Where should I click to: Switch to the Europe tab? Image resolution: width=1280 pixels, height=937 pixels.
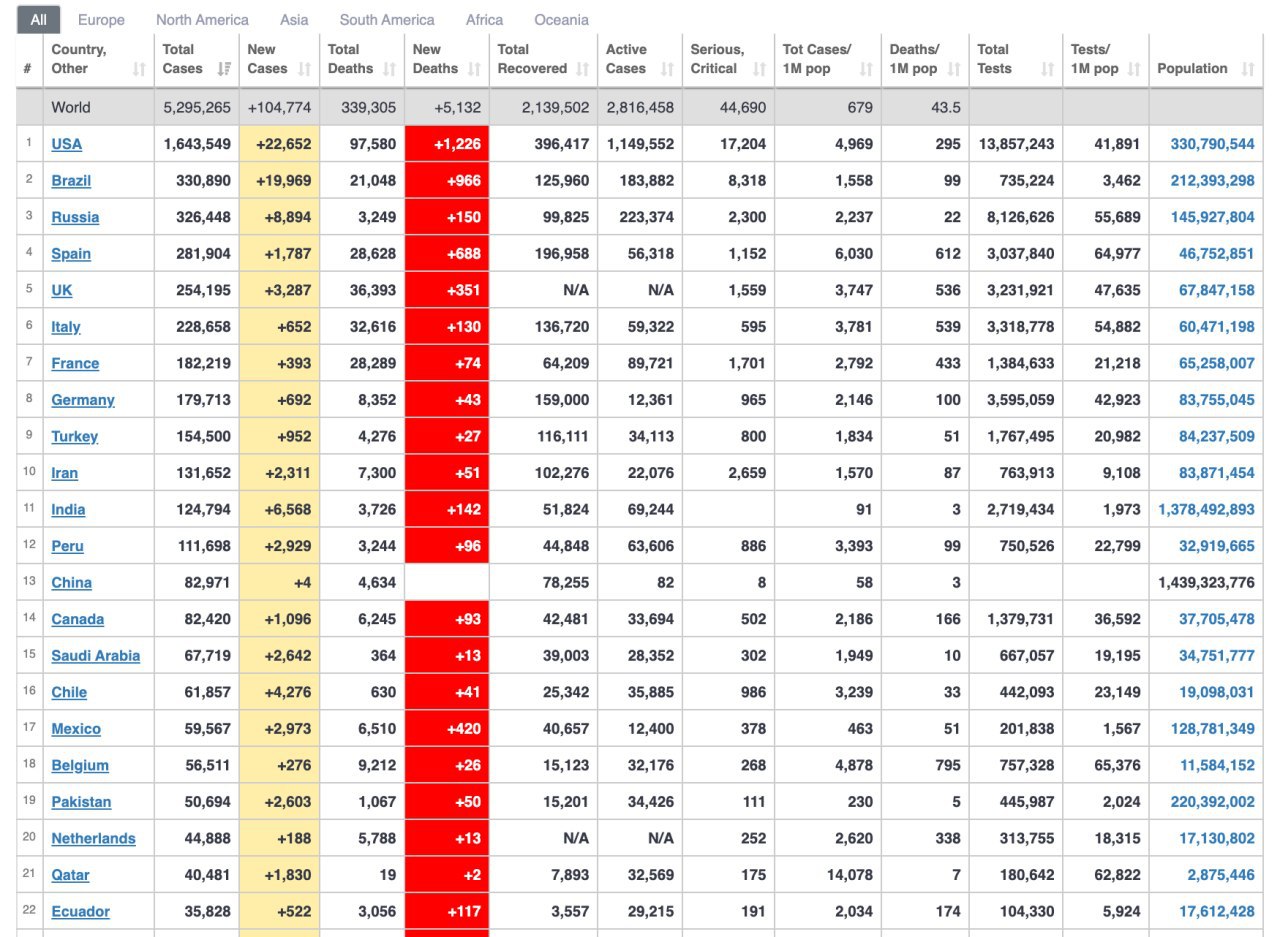(x=101, y=20)
